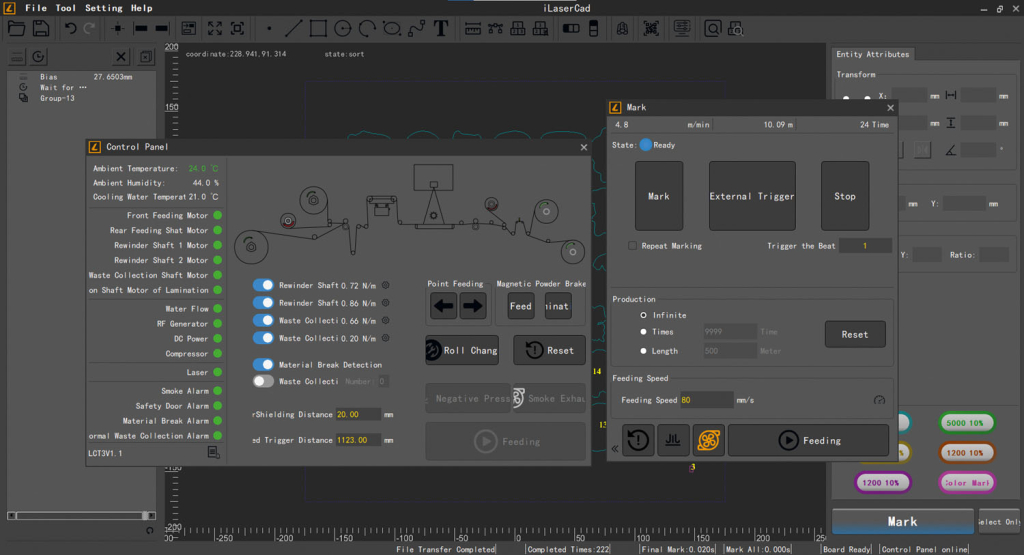Start Feeding in the Mark dialog
1024x555 pixels.
808,441
